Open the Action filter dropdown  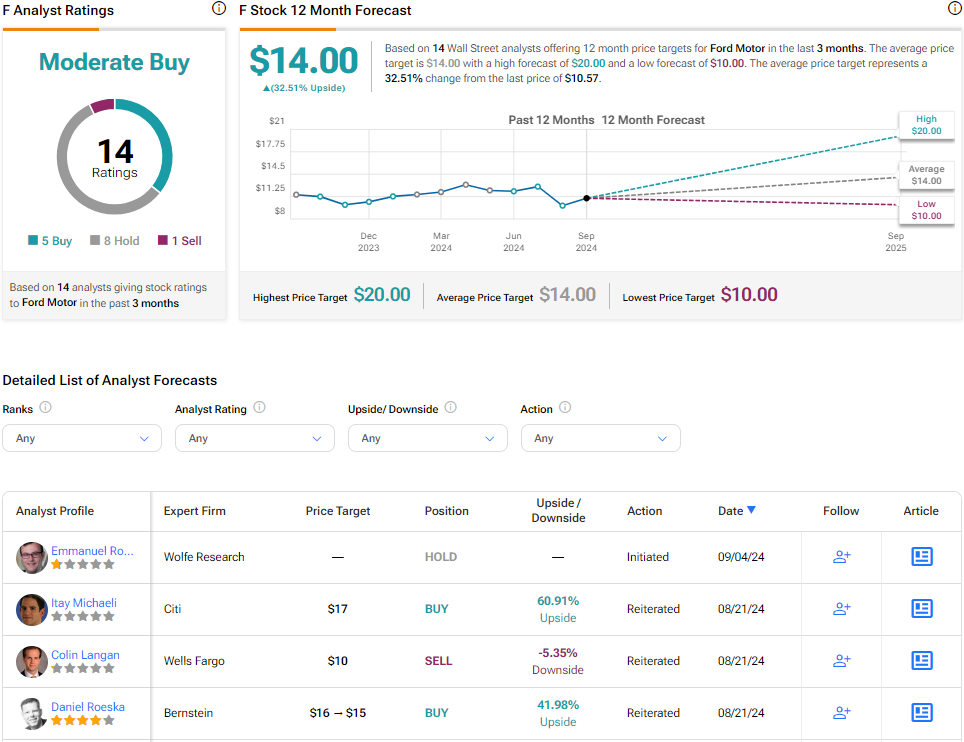click(x=600, y=438)
